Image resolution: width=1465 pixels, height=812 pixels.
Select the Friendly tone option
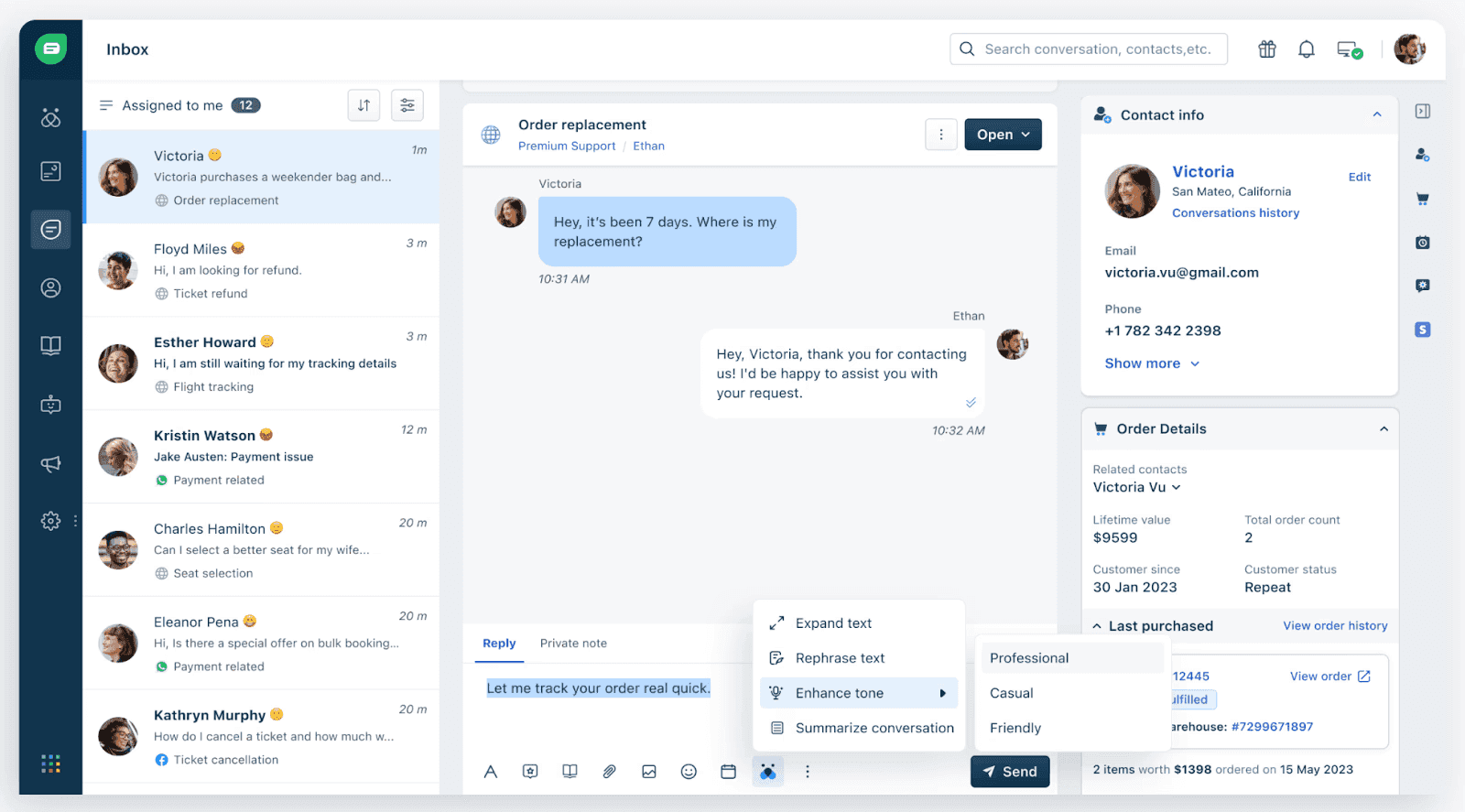pos(1072,728)
